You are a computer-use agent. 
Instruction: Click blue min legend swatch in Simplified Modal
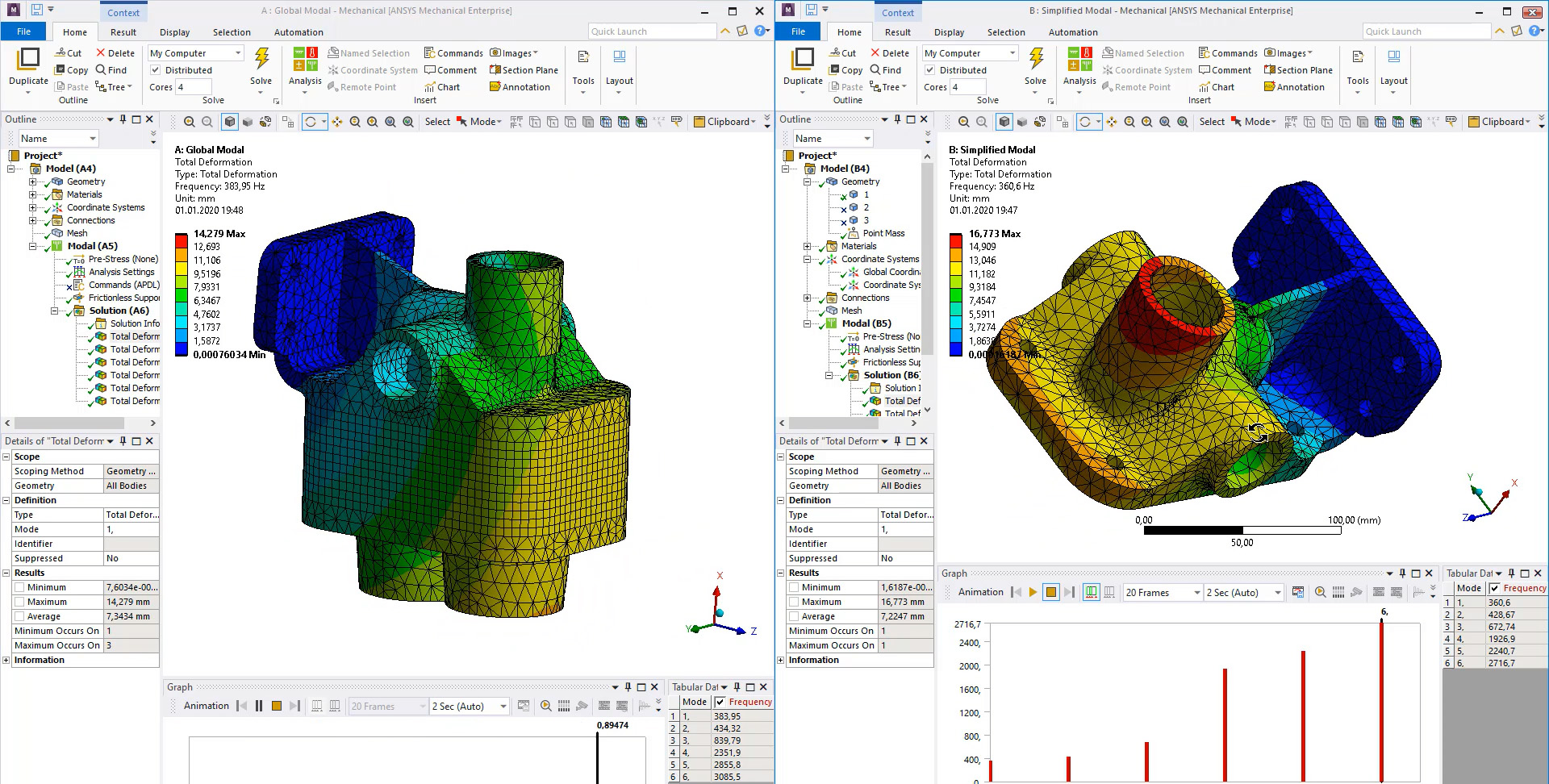coord(956,349)
